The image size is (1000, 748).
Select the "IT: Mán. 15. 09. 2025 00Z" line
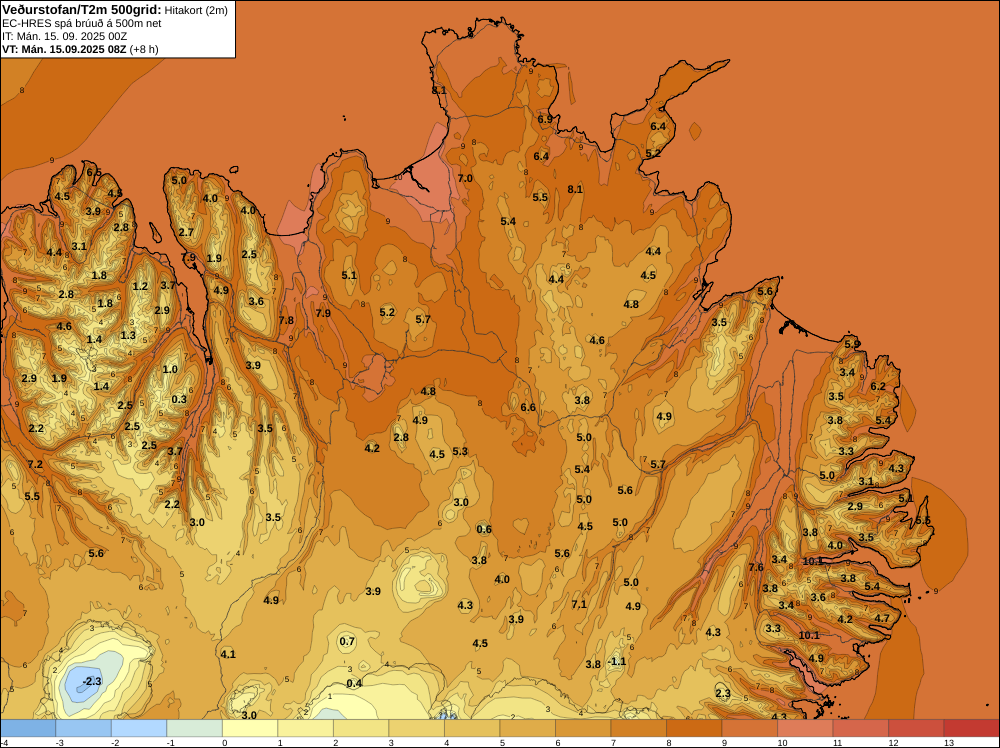64,36
